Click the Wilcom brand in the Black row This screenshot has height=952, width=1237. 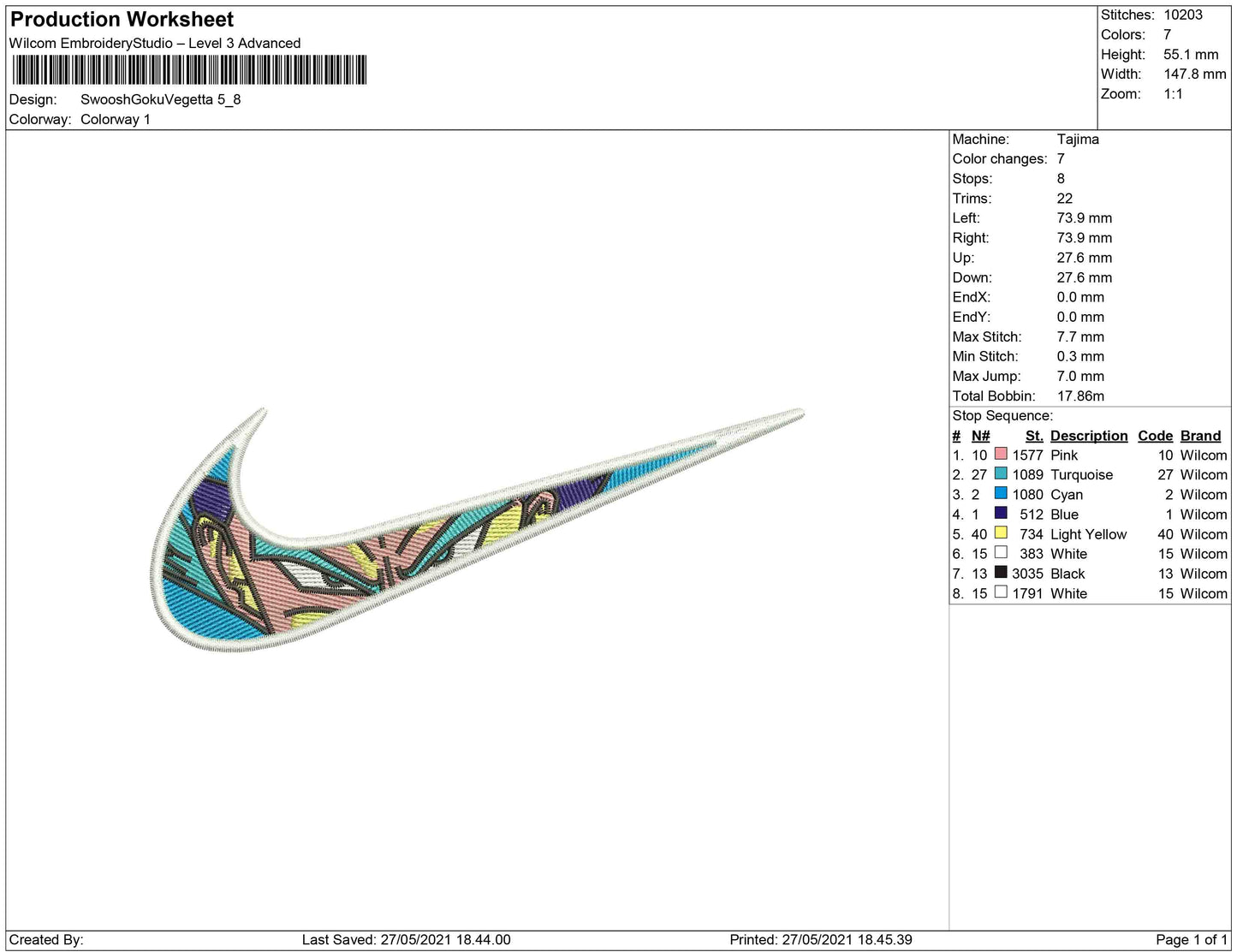[1204, 573]
